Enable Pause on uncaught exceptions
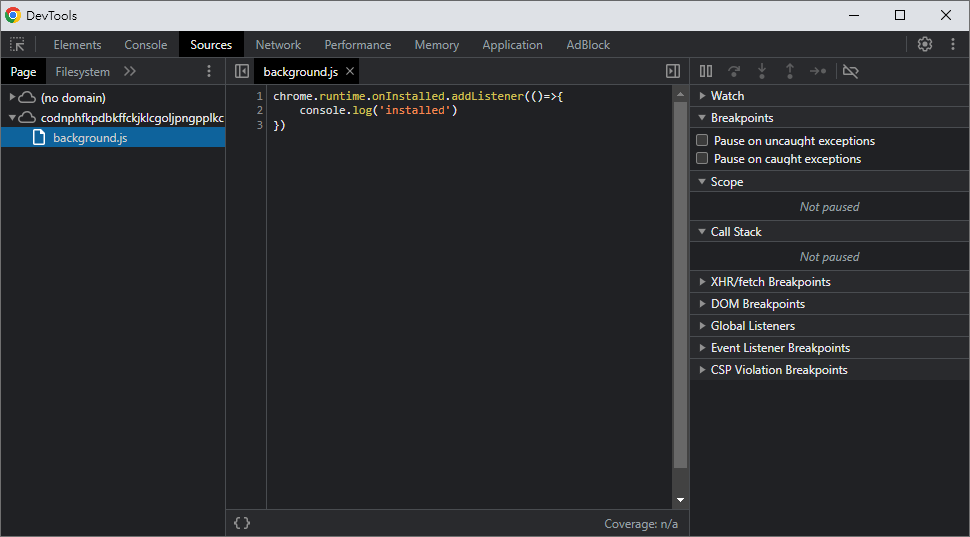970x537 pixels. (702, 141)
